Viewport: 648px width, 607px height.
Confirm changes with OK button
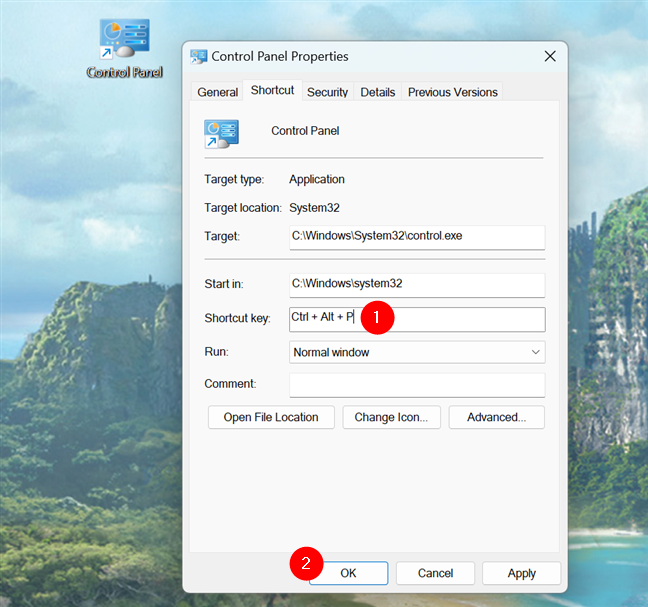pos(348,573)
